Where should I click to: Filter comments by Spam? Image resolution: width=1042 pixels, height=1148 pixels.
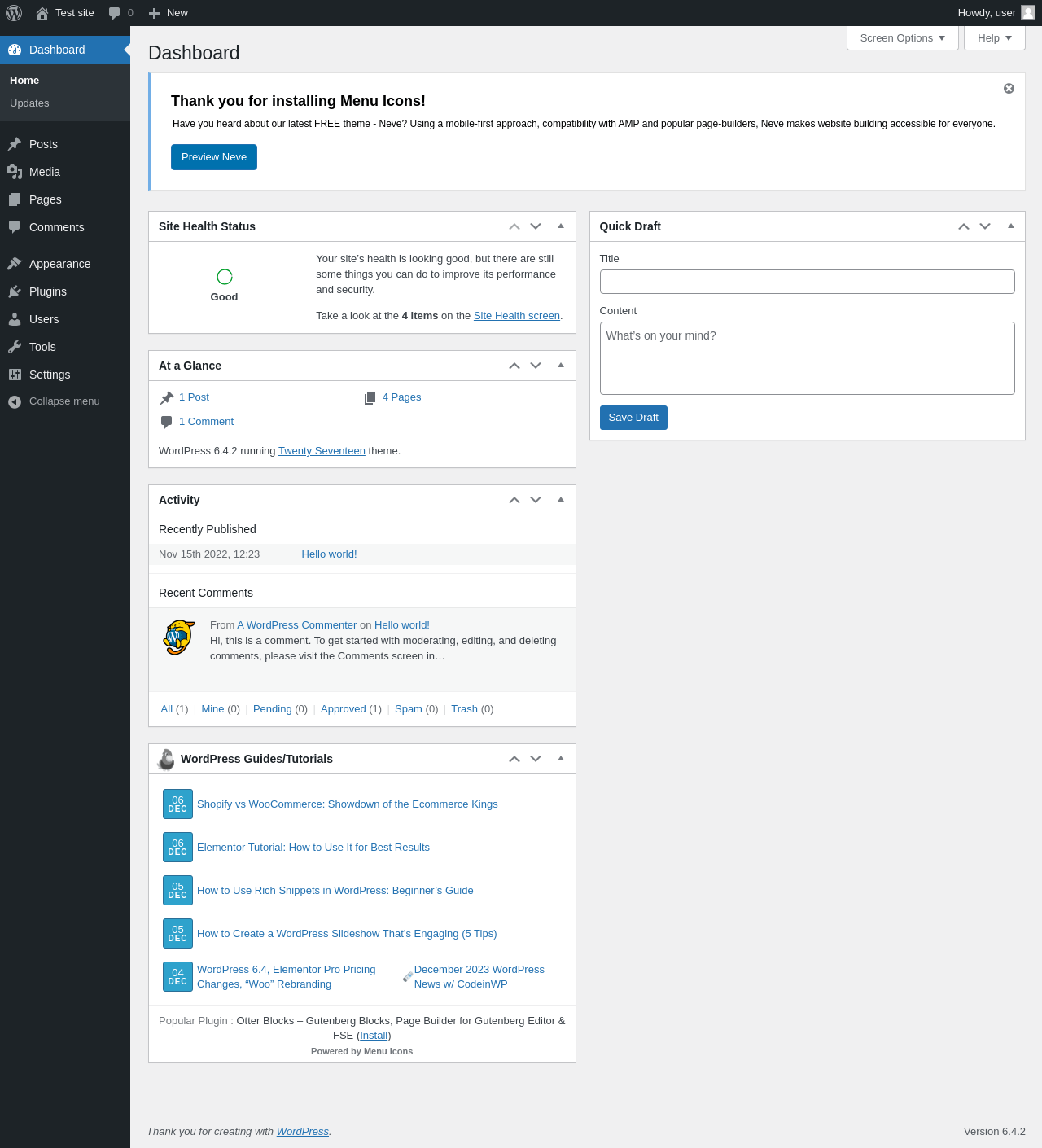pos(409,709)
